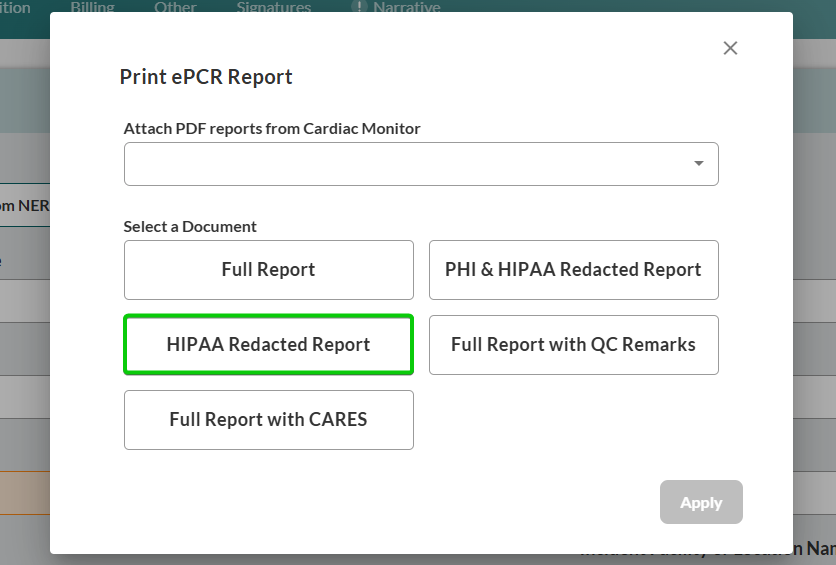Screen dimensions: 836x565
Task: Open the Narrative tab
Action: pyautogui.click(x=406, y=7)
